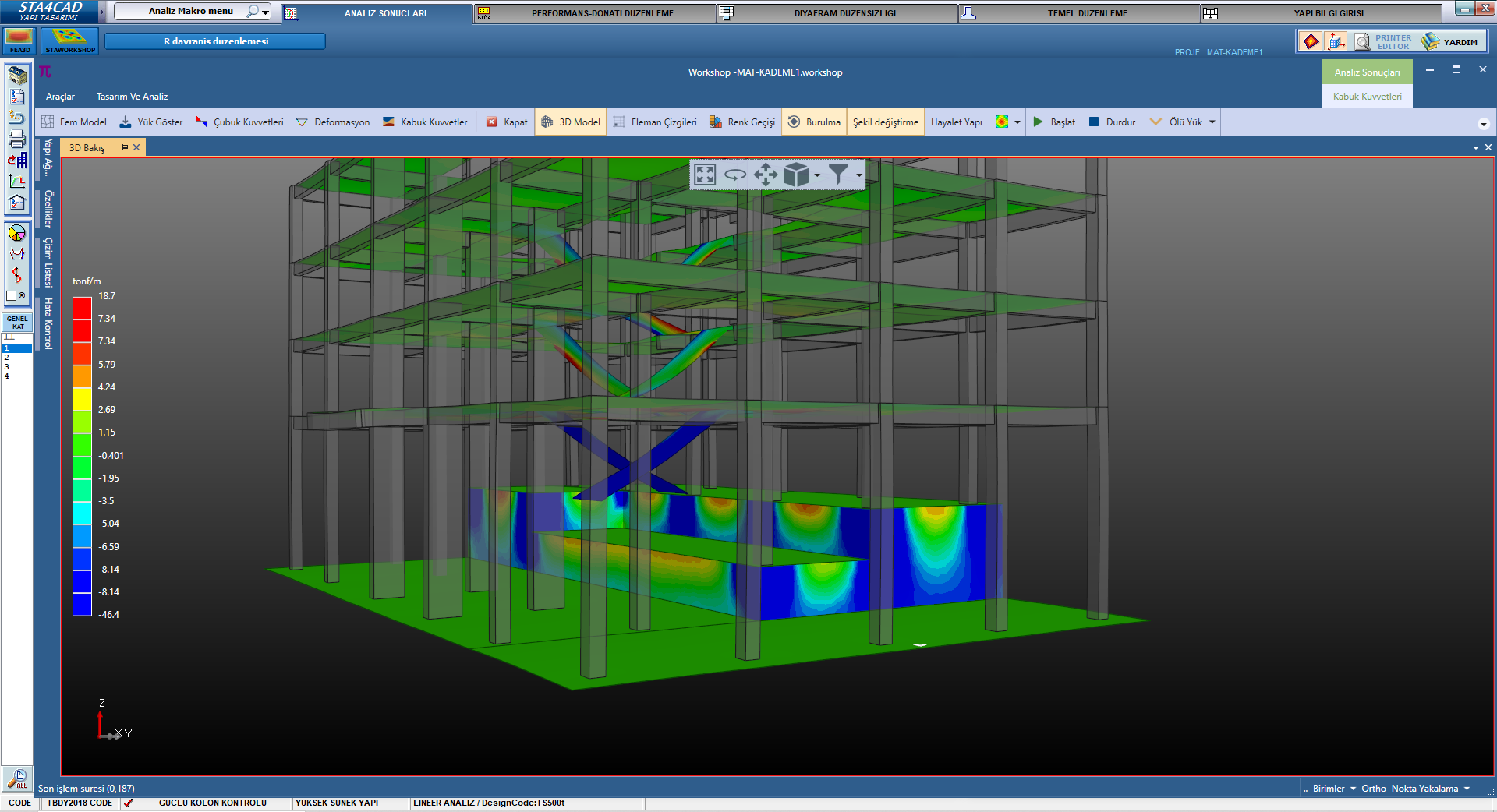The image size is (1497, 812).
Task: Click the red 18.7 legend color swatch
Action: point(82,307)
